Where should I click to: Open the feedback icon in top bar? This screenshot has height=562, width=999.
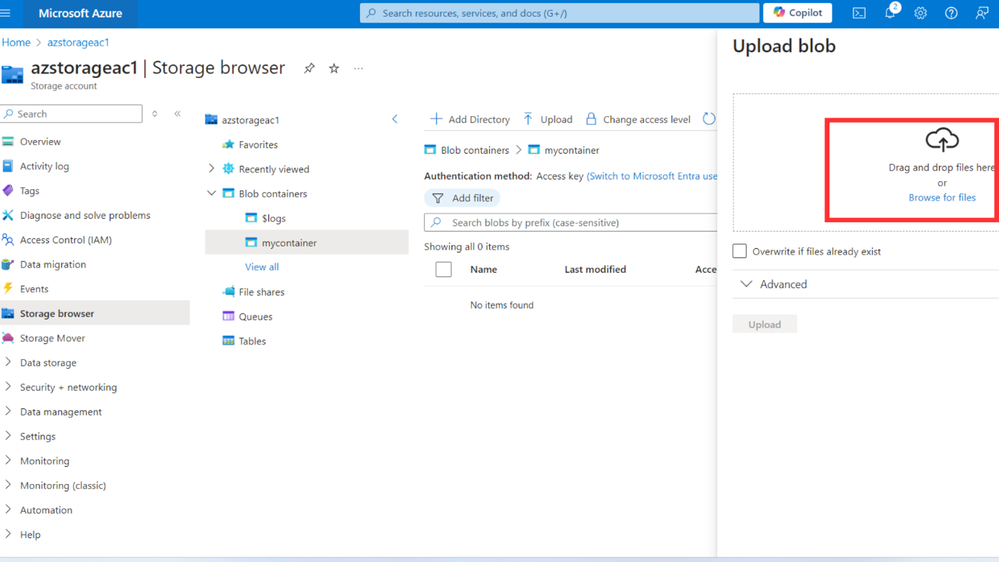(982, 13)
